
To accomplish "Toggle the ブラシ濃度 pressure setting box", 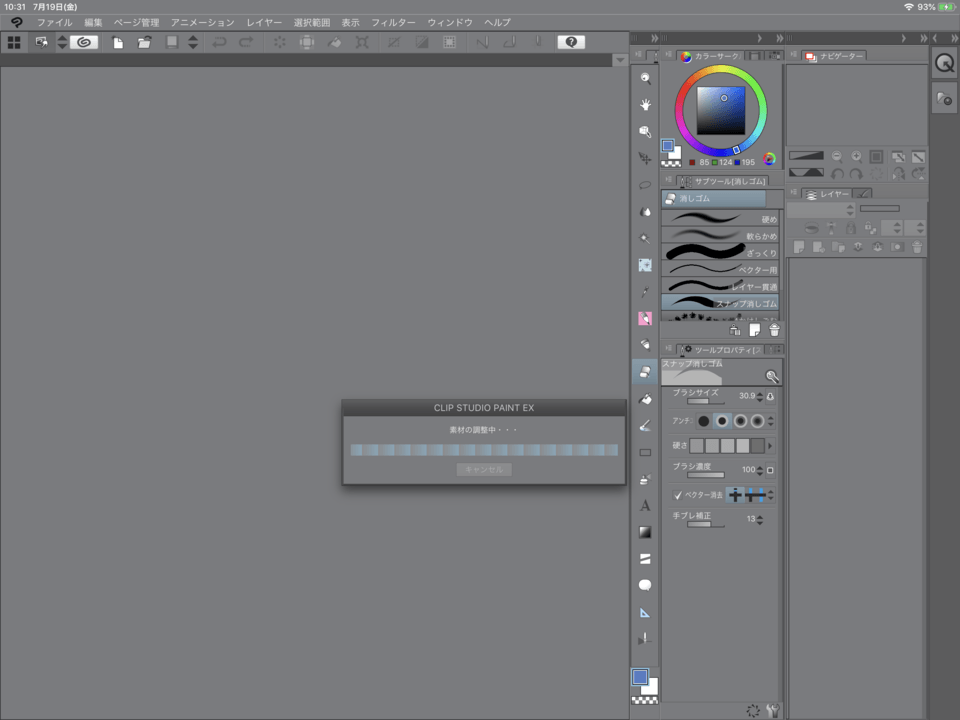I will pos(770,469).
